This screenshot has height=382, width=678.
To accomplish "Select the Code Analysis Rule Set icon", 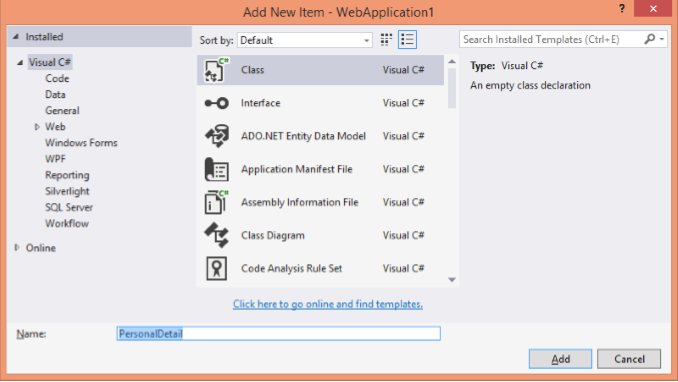I will [216, 268].
